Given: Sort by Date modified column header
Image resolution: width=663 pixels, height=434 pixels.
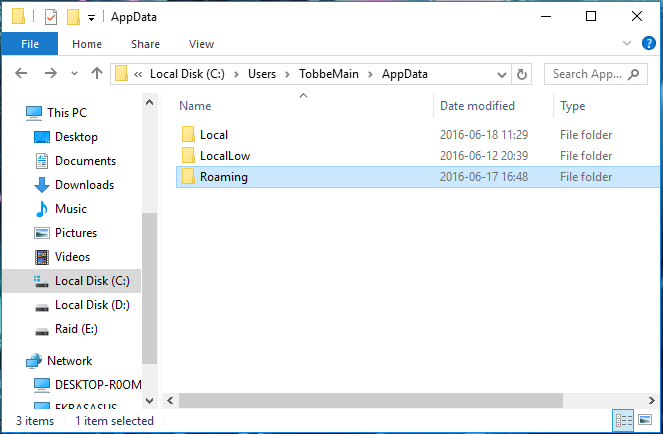Looking at the screenshot, I should (477, 106).
